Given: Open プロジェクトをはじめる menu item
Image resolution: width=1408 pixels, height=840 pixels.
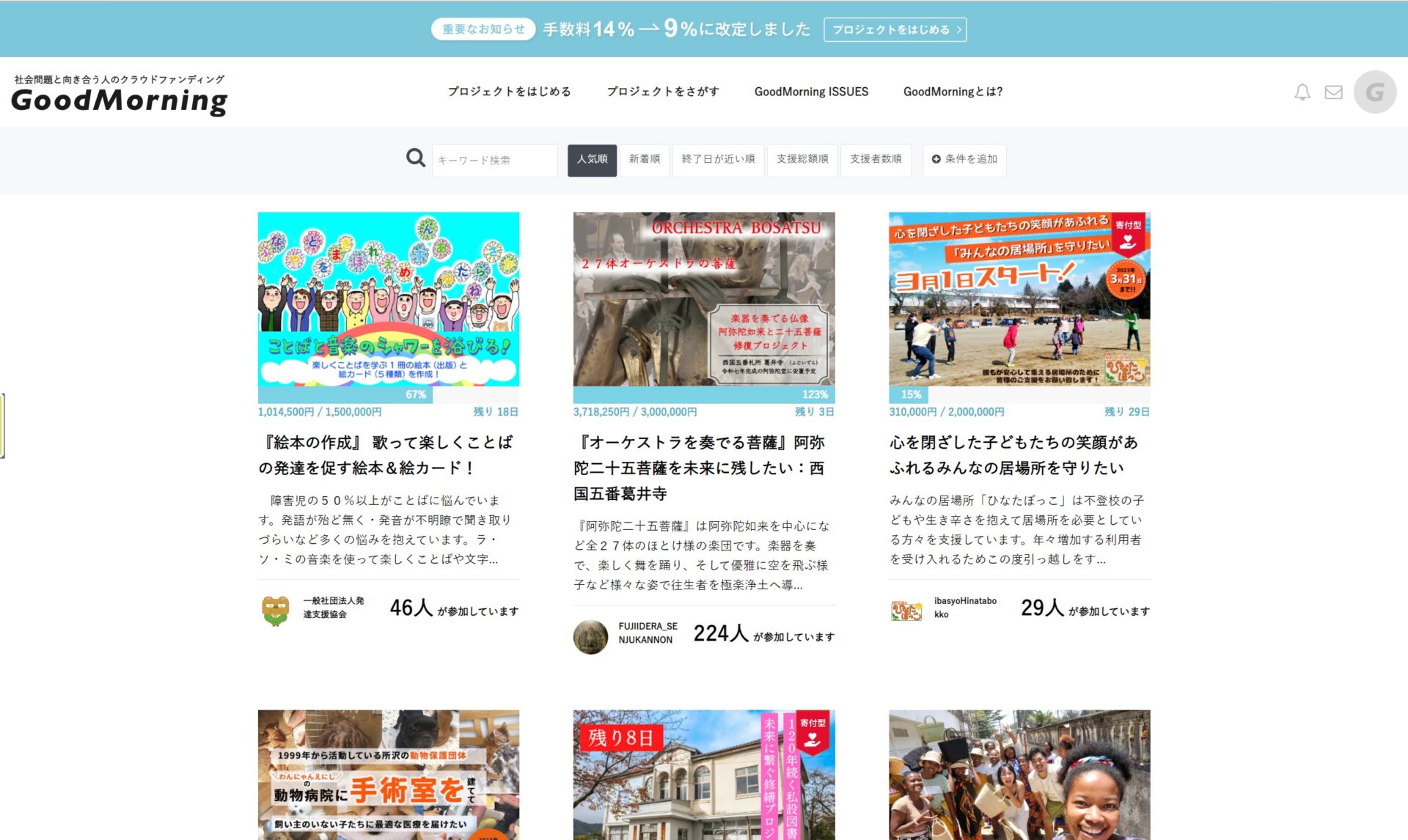Looking at the screenshot, I should click(511, 91).
